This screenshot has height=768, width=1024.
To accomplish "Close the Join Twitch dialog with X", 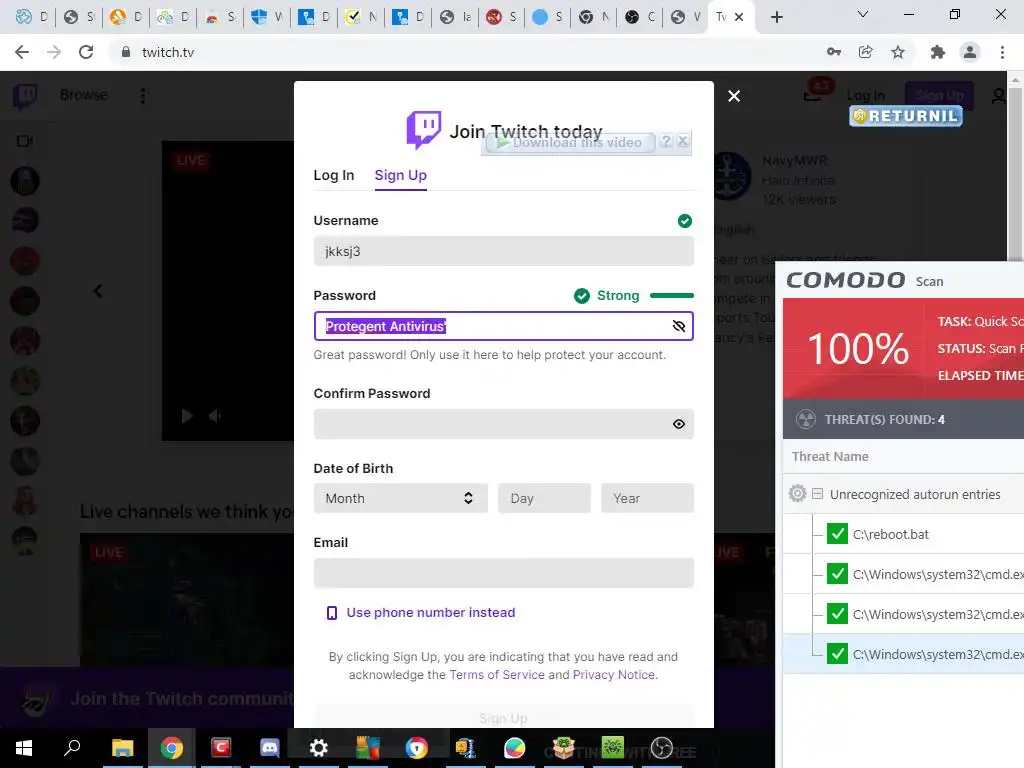I will pos(734,96).
